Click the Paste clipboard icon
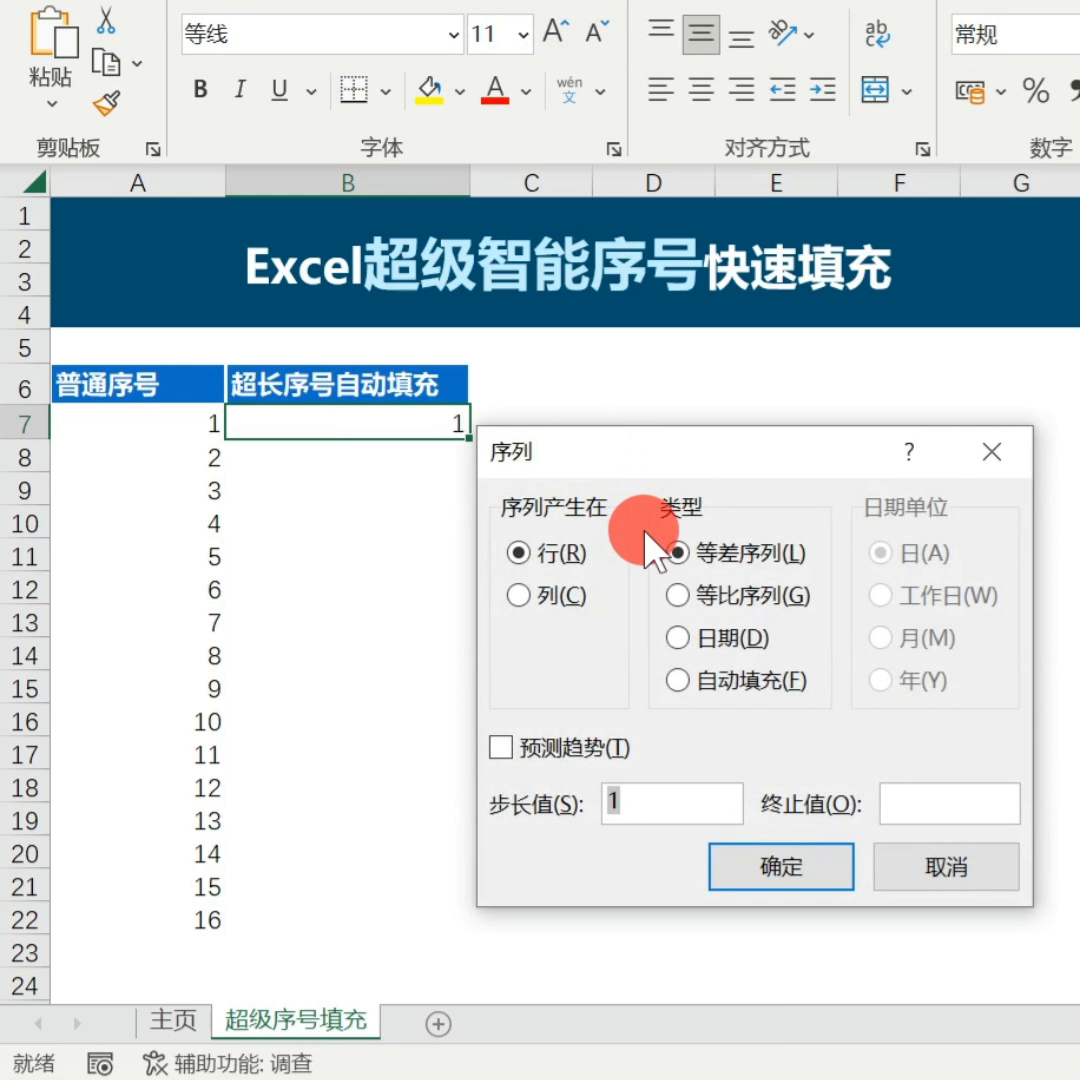 54,32
